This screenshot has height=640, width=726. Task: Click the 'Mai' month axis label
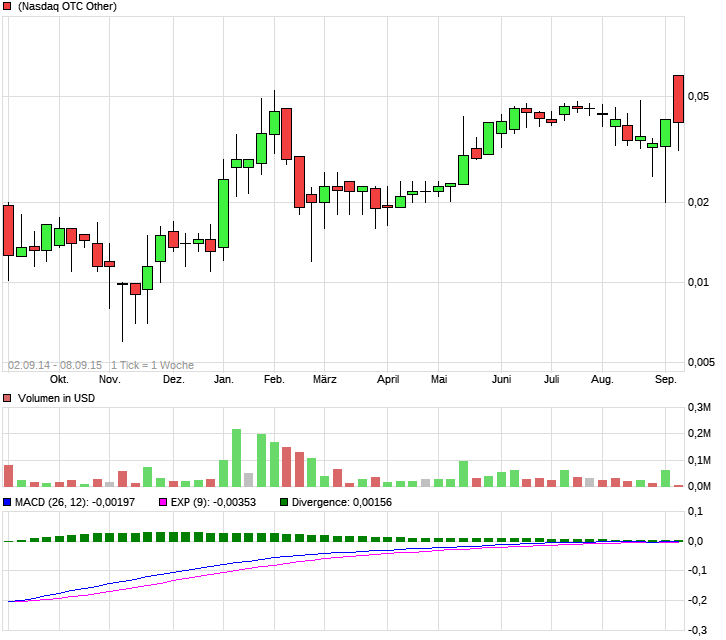click(x=439, y=380)
